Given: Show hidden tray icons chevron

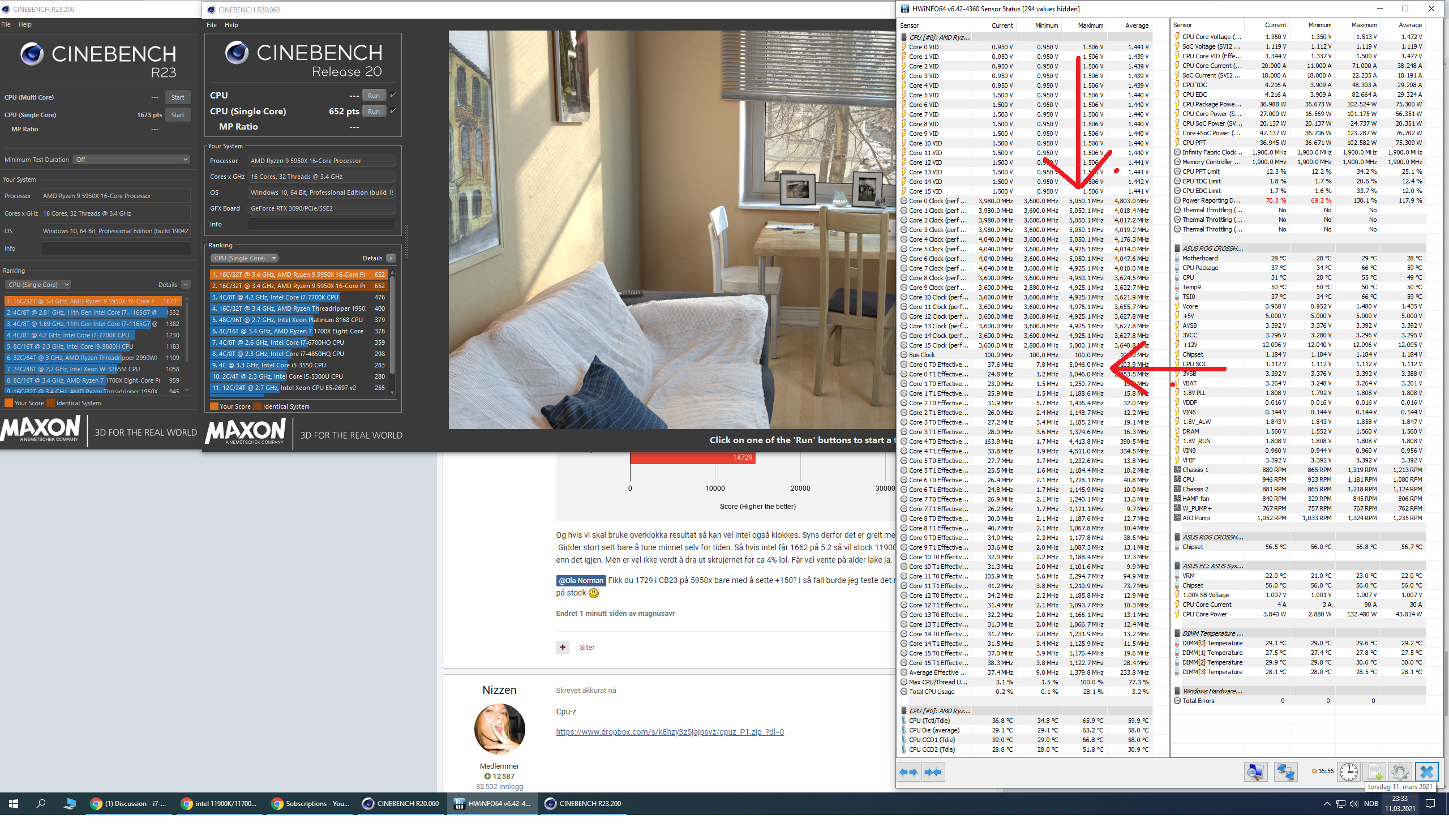Looking at the screenshot, I should pyautogui.click(x=1327, y=803).
